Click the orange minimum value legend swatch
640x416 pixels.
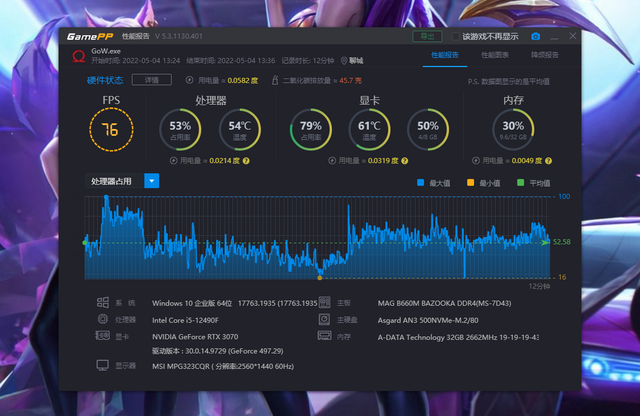[x=470, y=182]
